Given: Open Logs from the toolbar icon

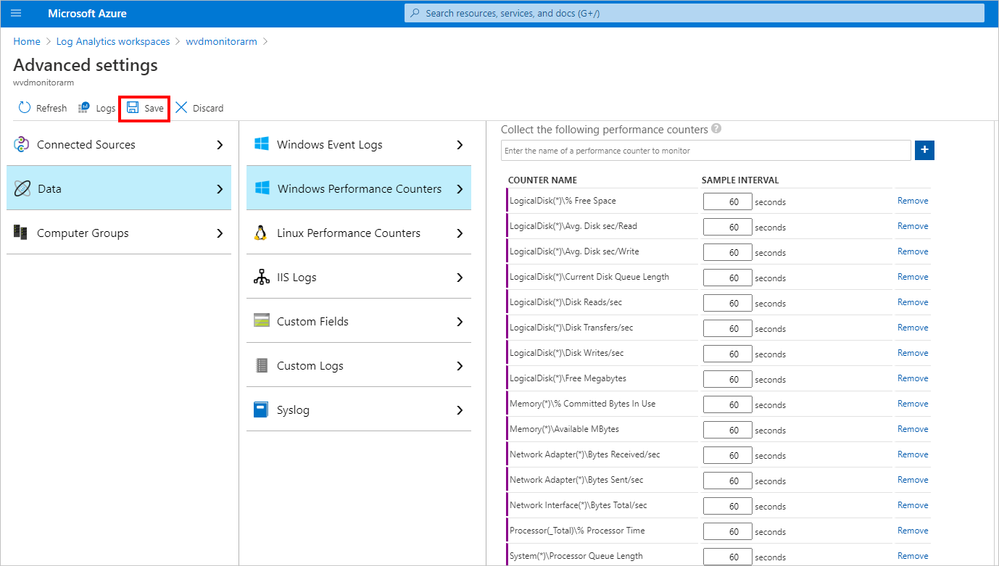Looking at the screenshot, I should pyautogui.click(x=83, y=108).
